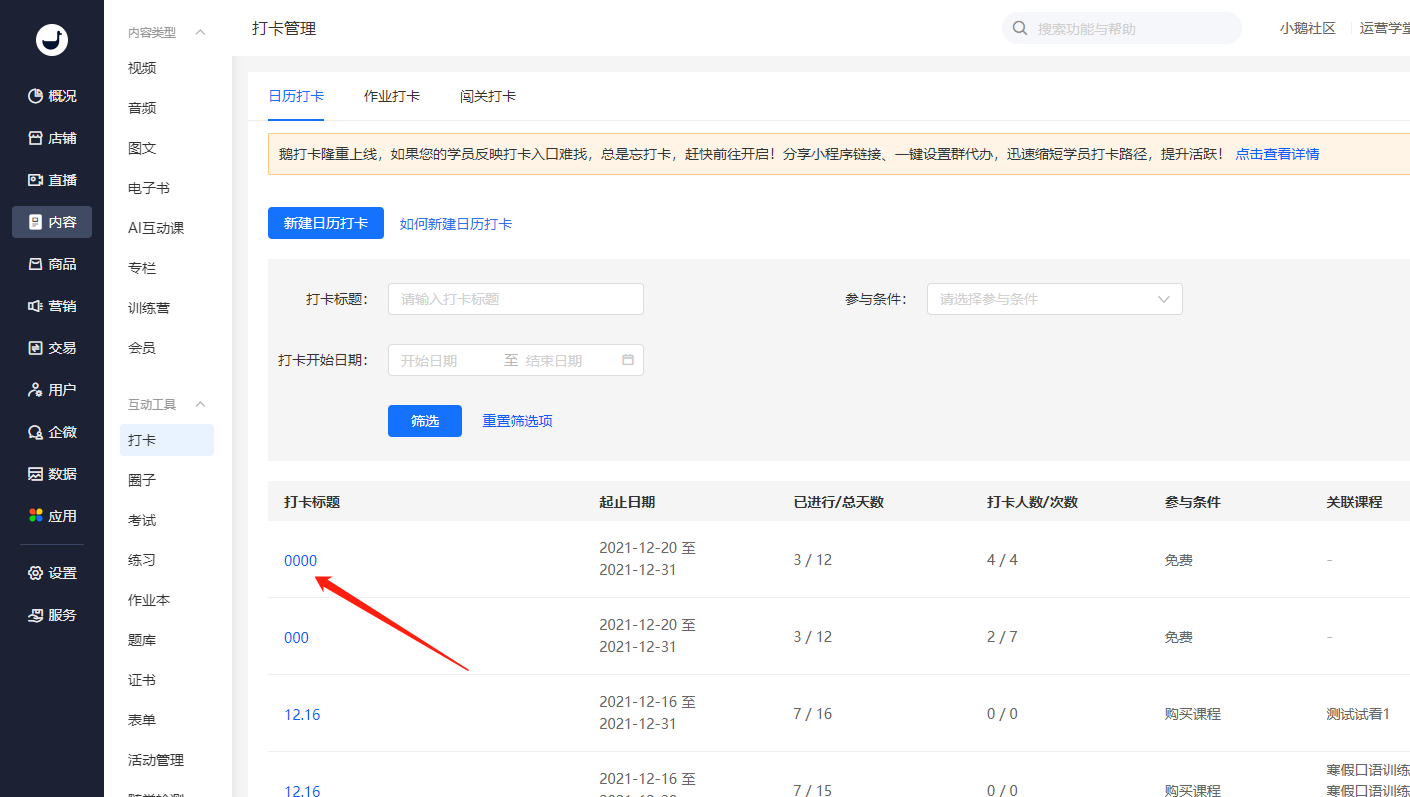The image size is (1410, 797).
Task: Open check-in titled 000
Action: (296, 637)
